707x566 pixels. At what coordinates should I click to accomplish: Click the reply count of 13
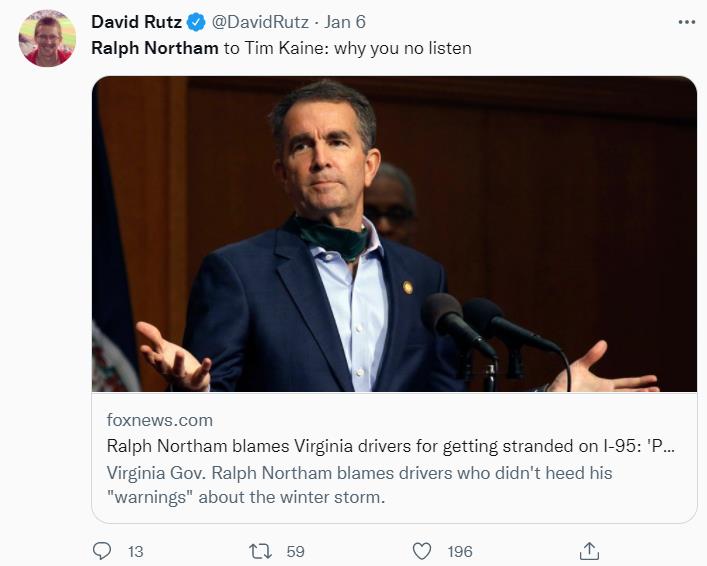tap(135, 551)
